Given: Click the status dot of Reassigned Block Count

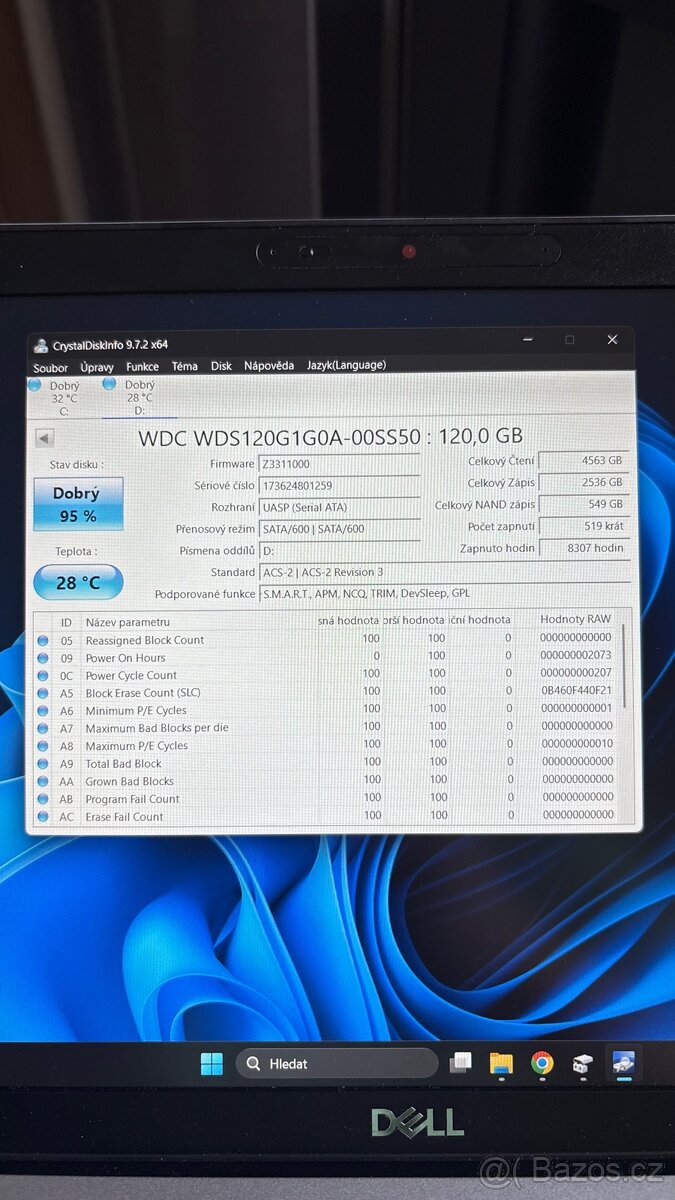Looking at the screenshot, I should (43, 641).
